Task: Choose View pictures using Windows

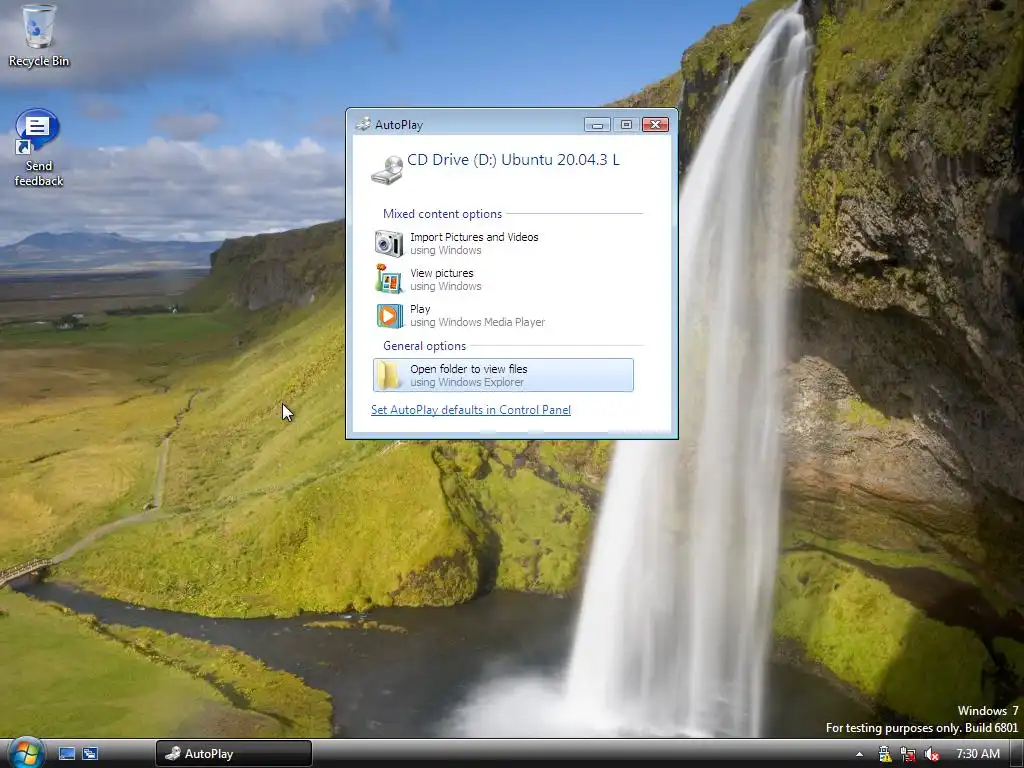Action: (x=503, y=280)
